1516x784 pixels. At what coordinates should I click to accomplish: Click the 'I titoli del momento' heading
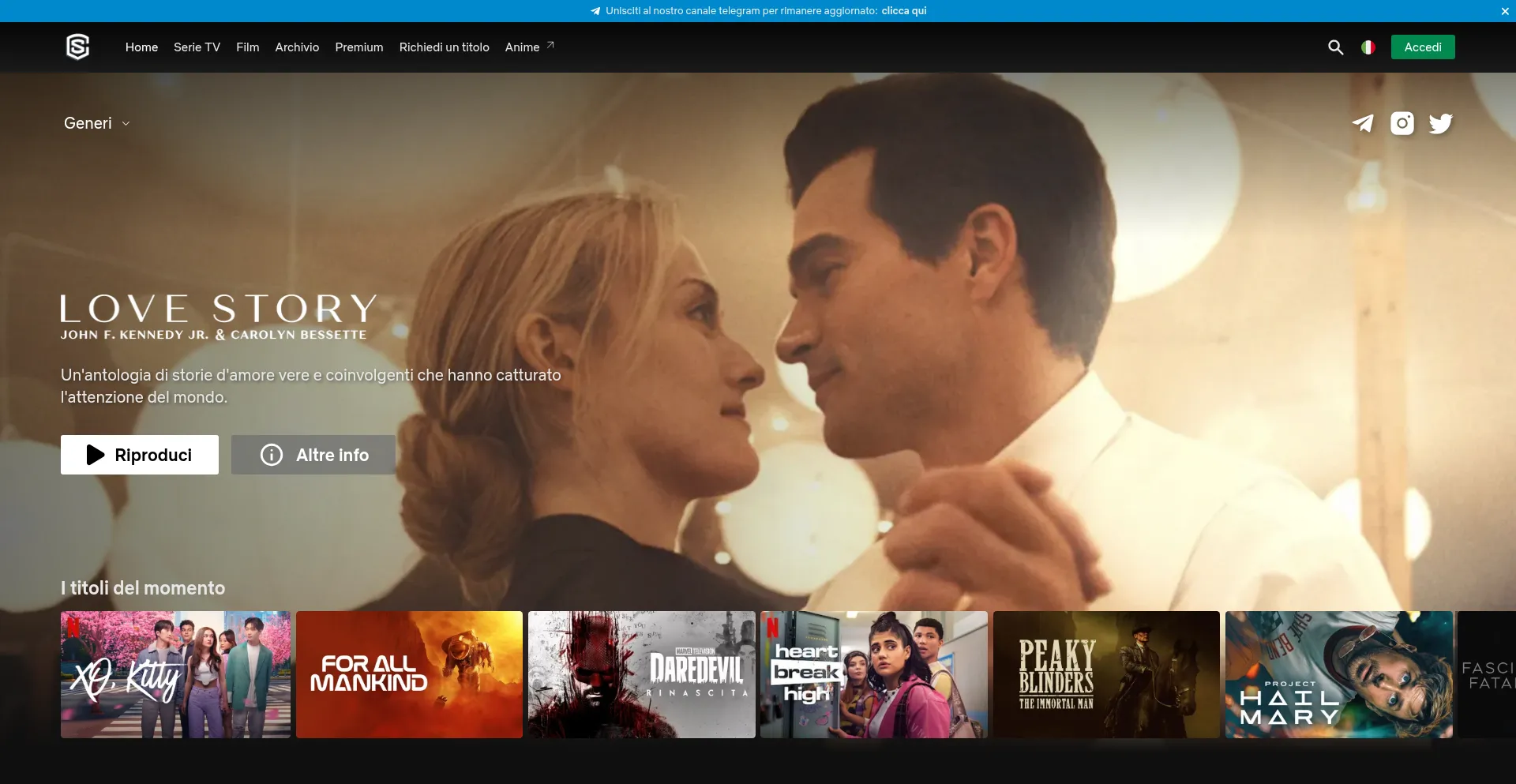(x=143, y=588)
